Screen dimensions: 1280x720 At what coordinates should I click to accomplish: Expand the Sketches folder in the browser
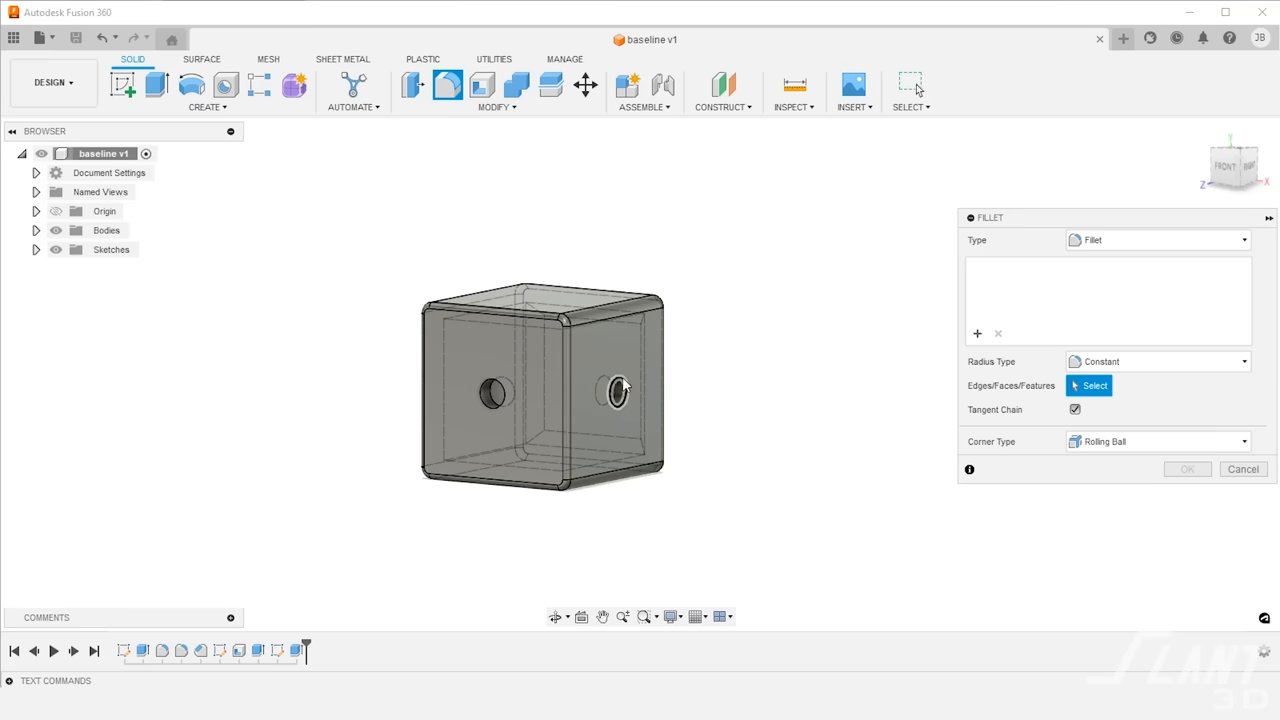36,249
